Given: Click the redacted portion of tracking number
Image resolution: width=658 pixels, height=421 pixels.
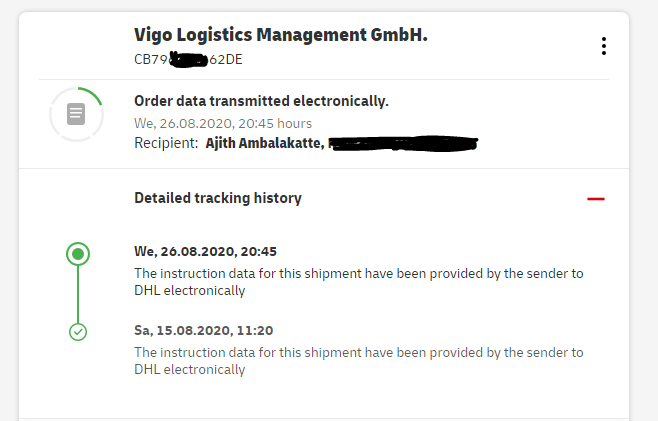Looking at the screenshot, I should point(189,60).
